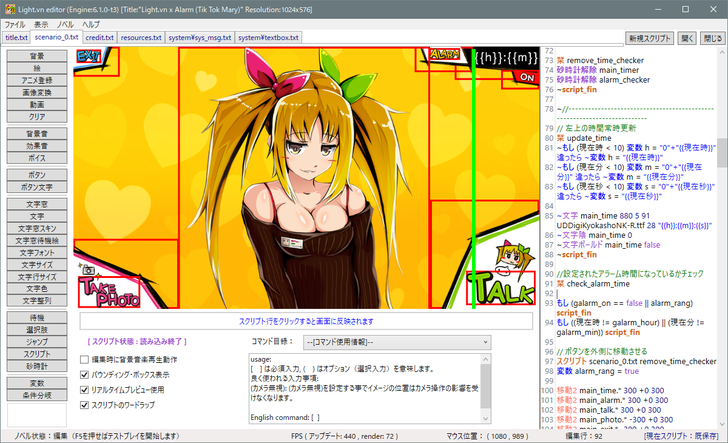
Task: Click the 文字サイズ command button
Action: (37, 265)
